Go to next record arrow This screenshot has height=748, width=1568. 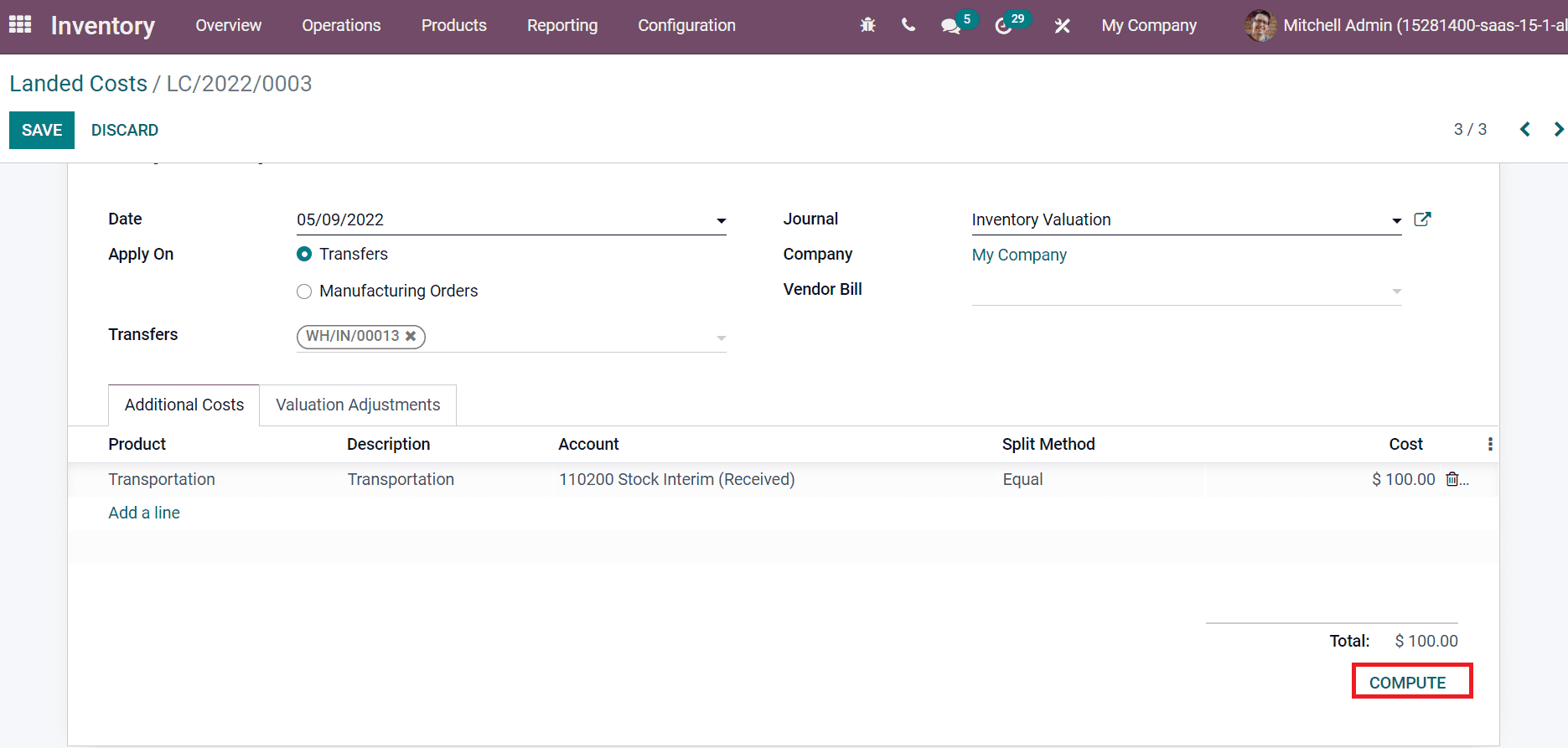point(1558,129)
